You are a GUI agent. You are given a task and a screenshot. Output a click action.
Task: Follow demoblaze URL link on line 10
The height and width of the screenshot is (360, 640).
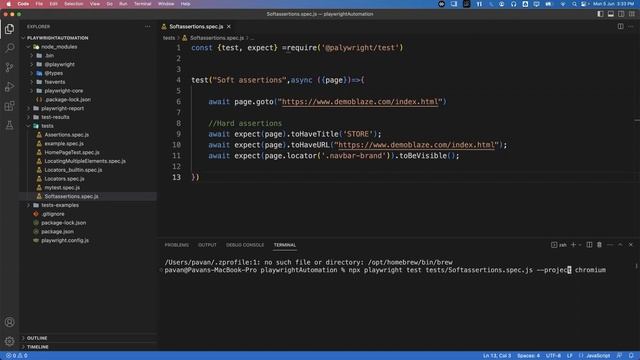click(416, 145)
